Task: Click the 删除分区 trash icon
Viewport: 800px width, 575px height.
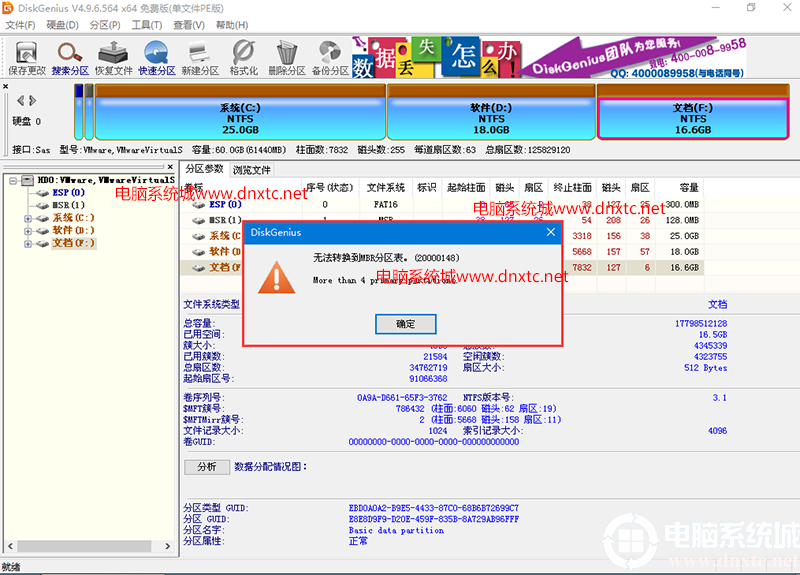Action: (287, 58)
